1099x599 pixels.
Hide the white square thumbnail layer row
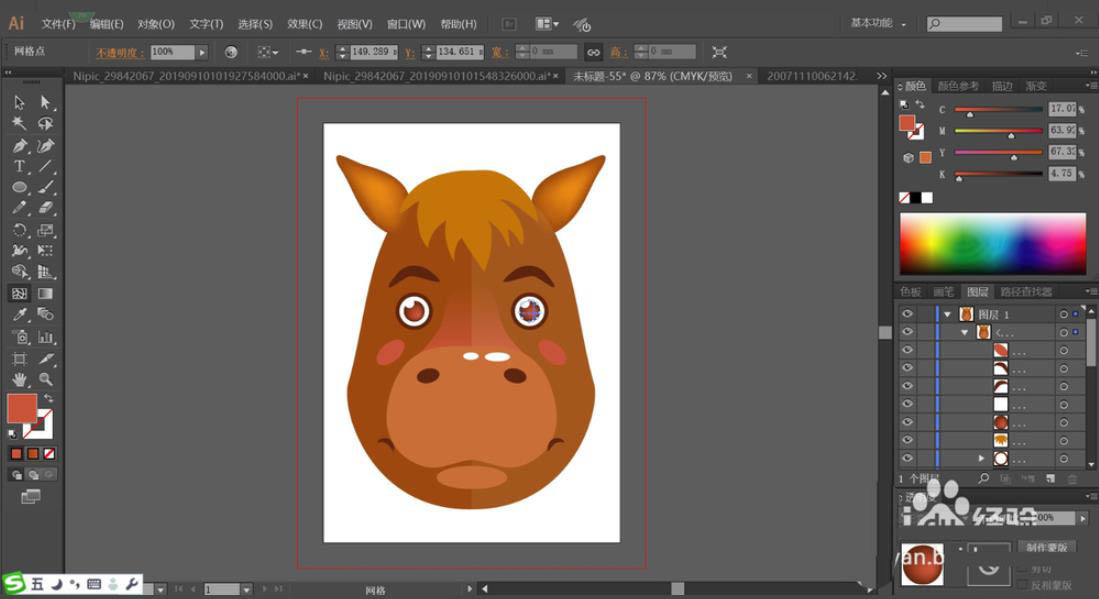(x=908, y=404)
